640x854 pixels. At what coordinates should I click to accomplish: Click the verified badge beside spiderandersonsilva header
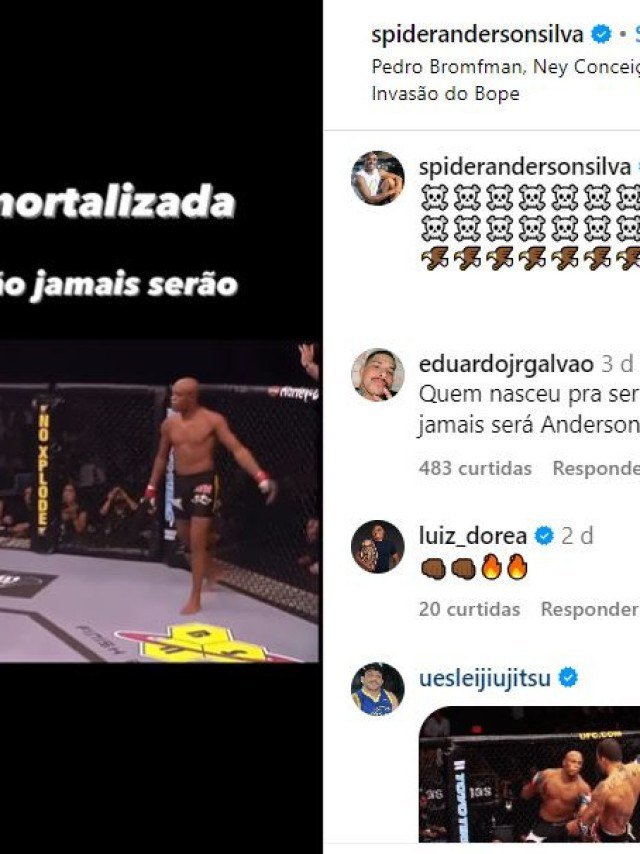(x=601, y=35)
